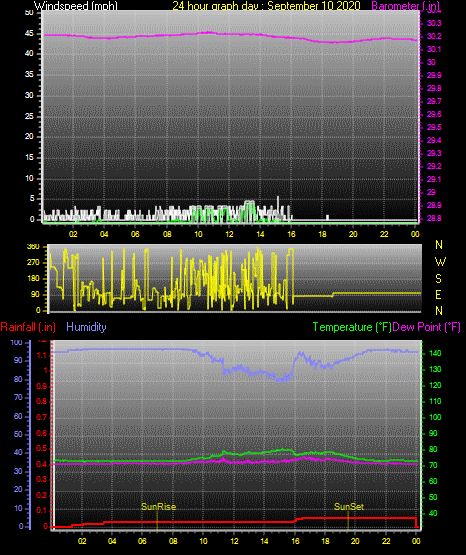The height and width of the screenshot is (555, 466).
Task: Select the Rainfall (.in) legend label
Action: coord(28,327)
